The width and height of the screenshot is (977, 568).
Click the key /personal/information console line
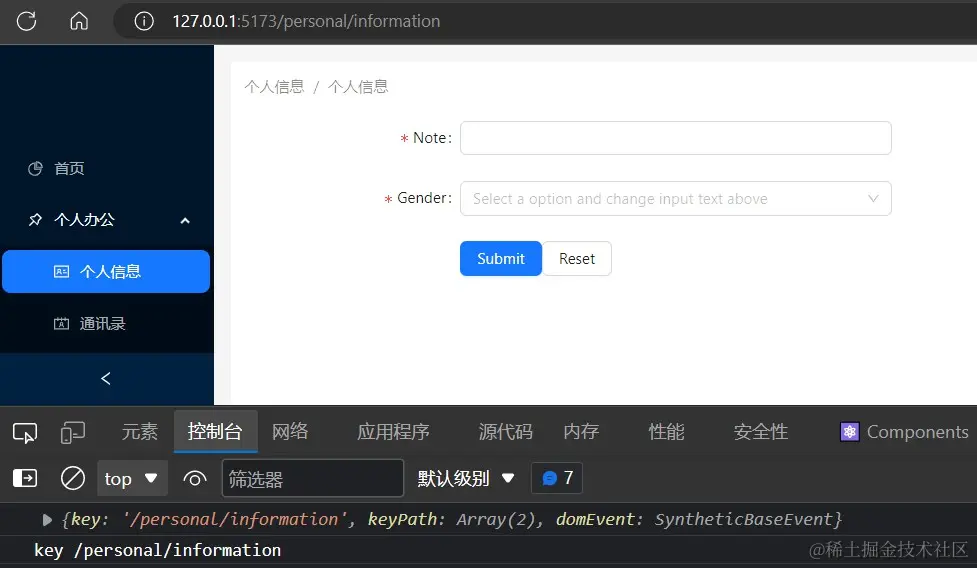(158, 550)
